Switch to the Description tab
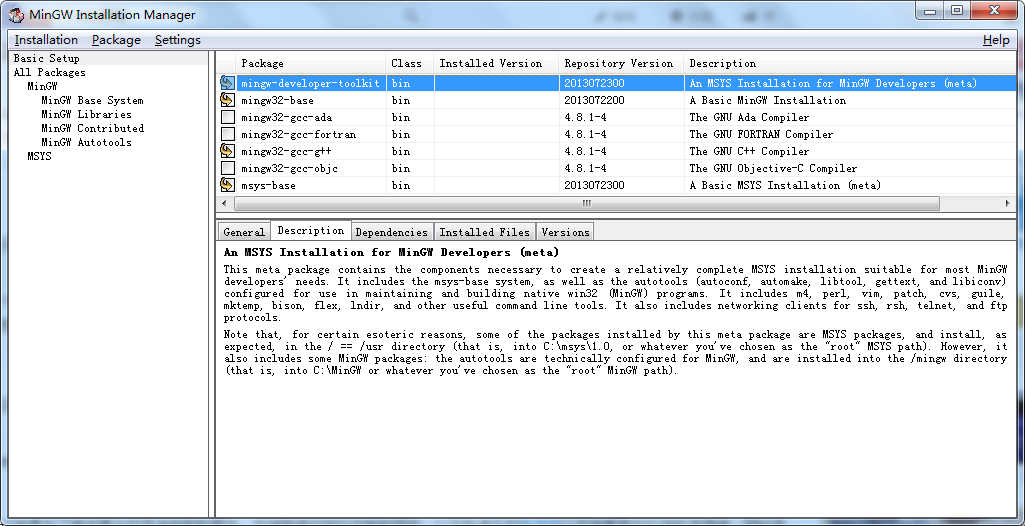The height and width of the screenshot is (526, 1025). [x=311, y=230]
